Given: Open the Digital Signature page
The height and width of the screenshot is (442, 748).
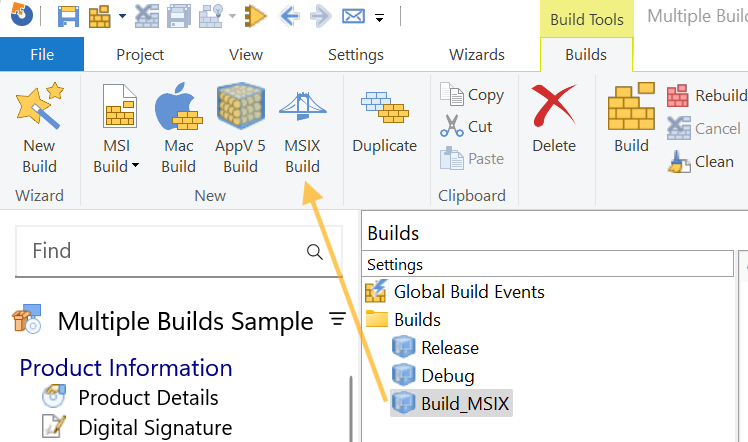Looking at the screenshot, I should point(137,427).
